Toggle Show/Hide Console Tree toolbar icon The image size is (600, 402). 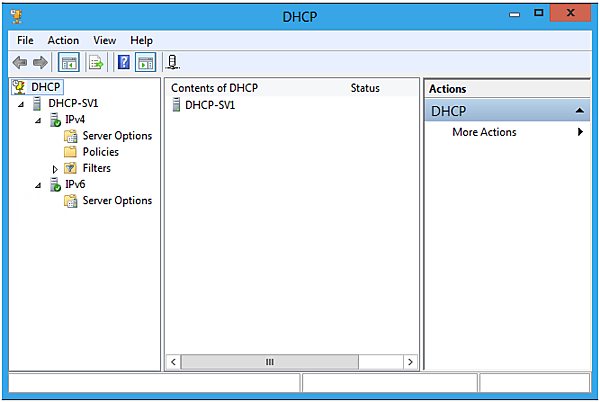(69, 62)
